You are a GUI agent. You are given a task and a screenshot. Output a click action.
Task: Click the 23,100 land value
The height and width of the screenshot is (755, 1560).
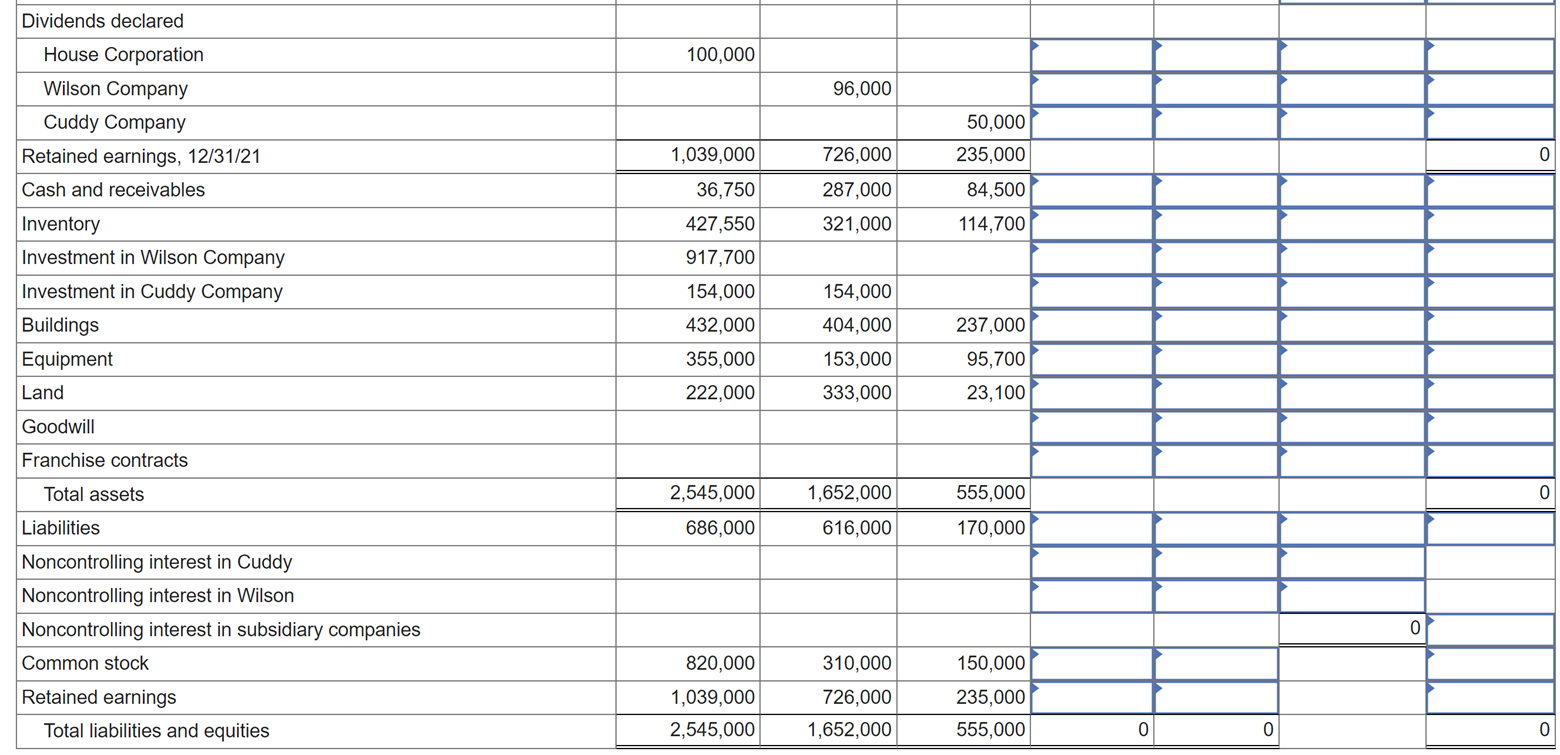pyautogui.click(x=996, y=394)
